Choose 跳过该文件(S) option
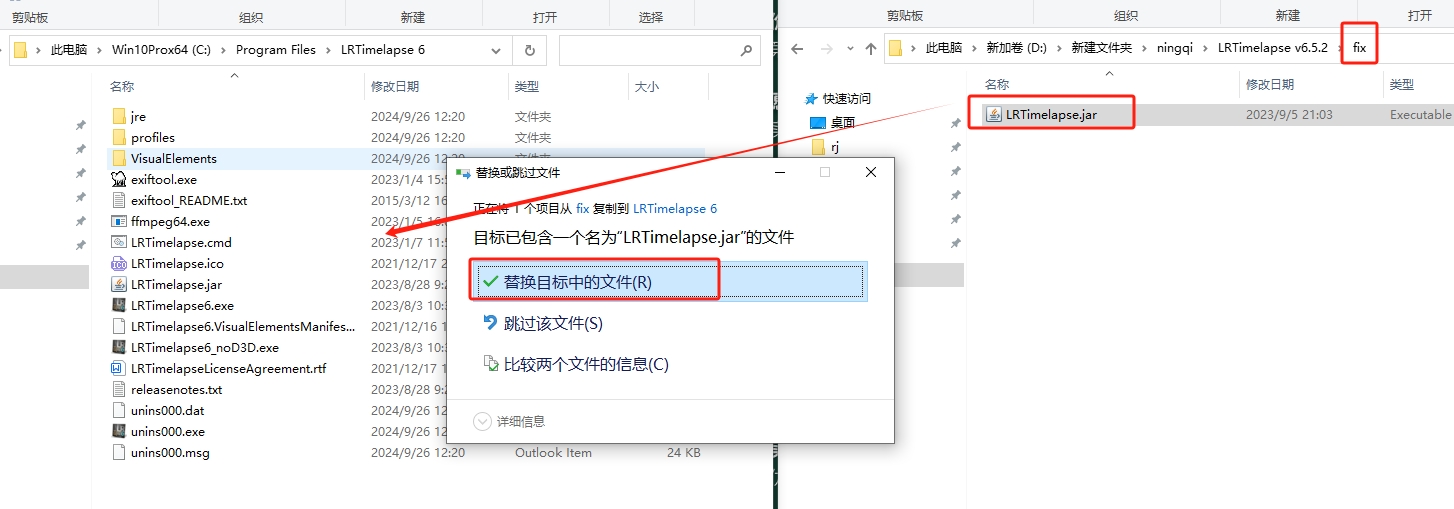Screen dimensions: 1454x509 (553, 323)
